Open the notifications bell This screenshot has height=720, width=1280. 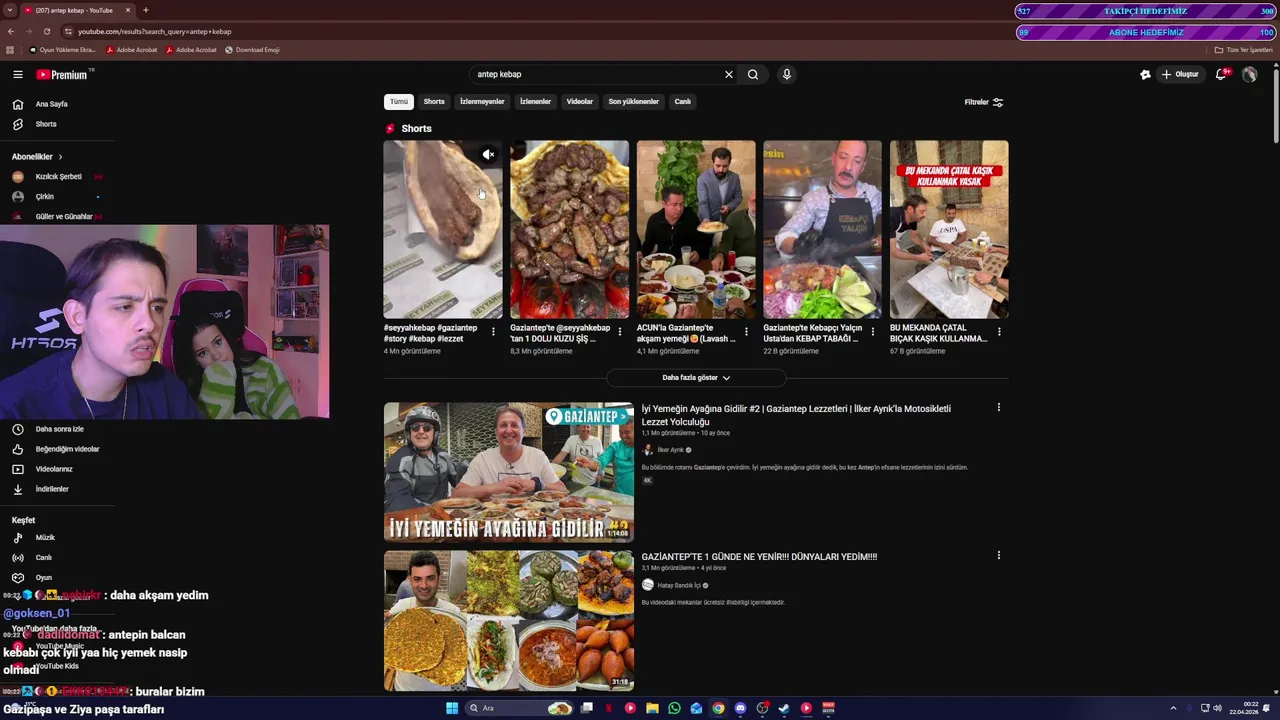[1221, 74]
